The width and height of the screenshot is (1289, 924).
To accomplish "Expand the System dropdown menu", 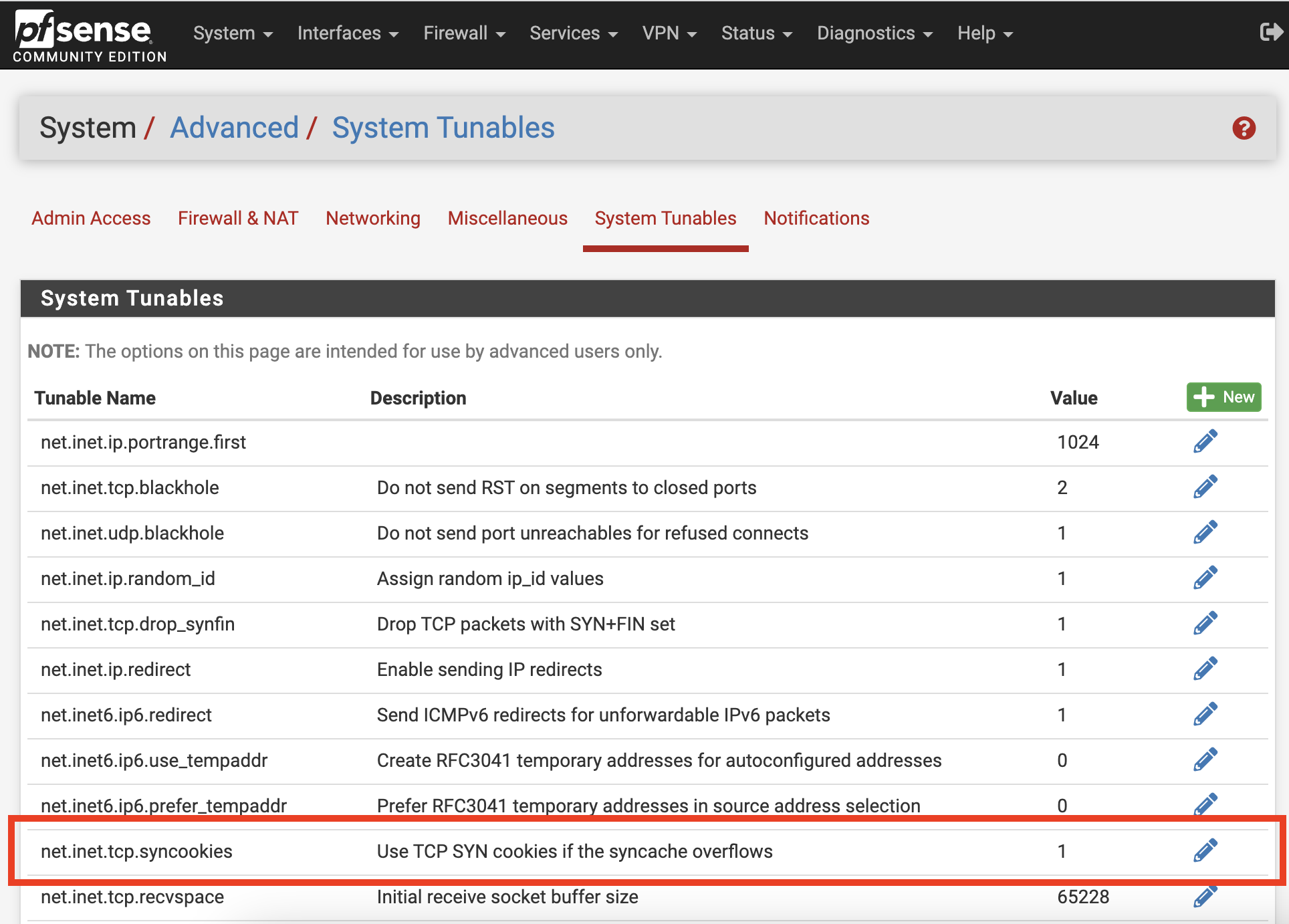I will click(x=233, y=33).
